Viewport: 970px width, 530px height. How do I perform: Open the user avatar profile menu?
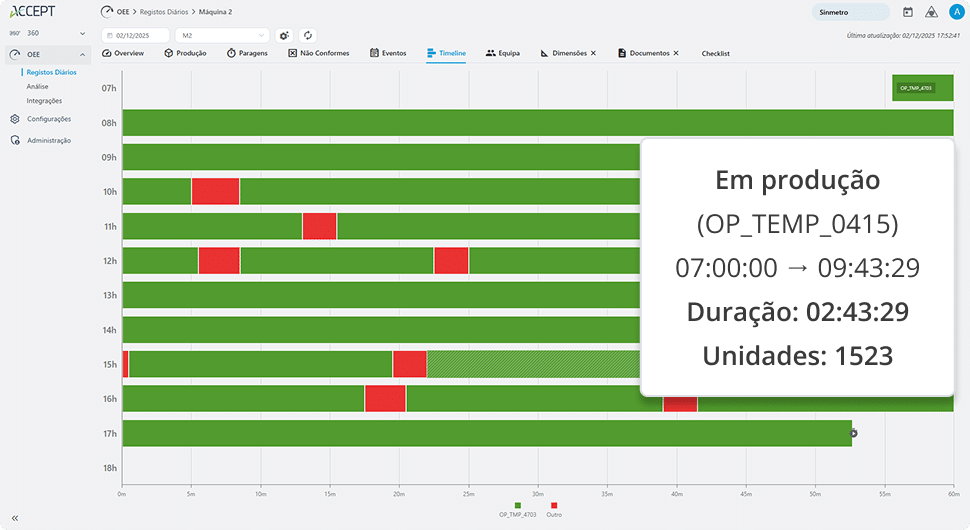pos(955,12)
